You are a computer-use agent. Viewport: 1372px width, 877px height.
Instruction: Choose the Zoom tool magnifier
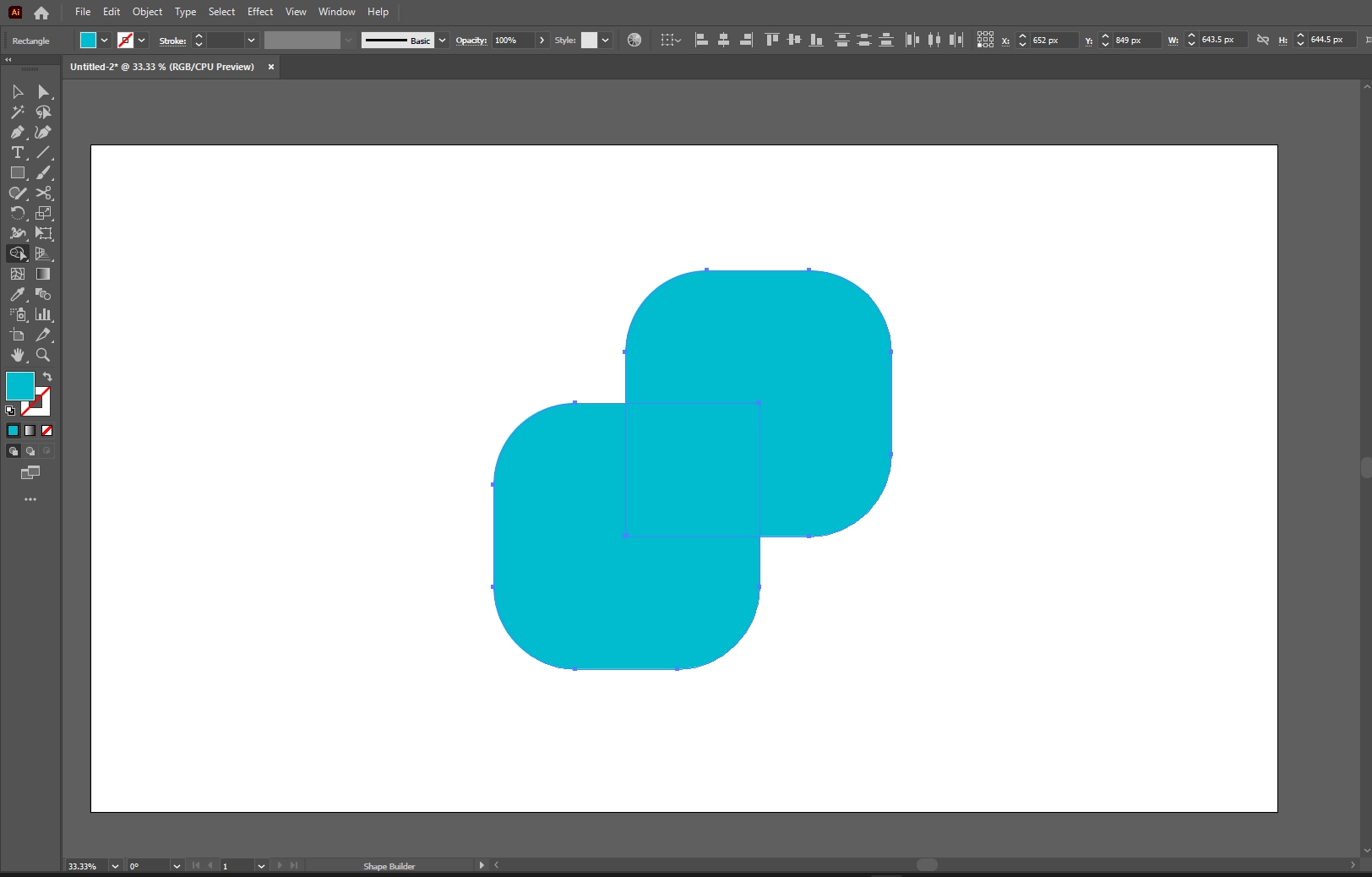(43, 355)
